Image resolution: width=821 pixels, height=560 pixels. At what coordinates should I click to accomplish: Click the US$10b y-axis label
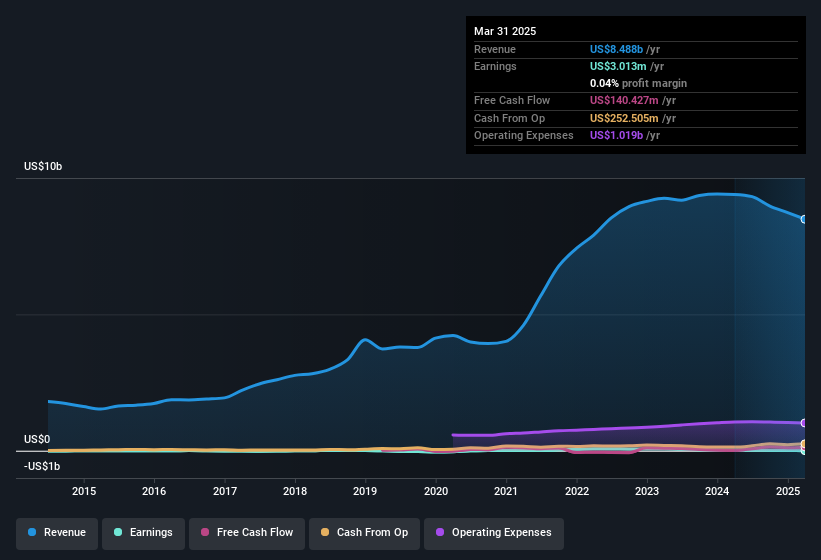pos(43,166)
